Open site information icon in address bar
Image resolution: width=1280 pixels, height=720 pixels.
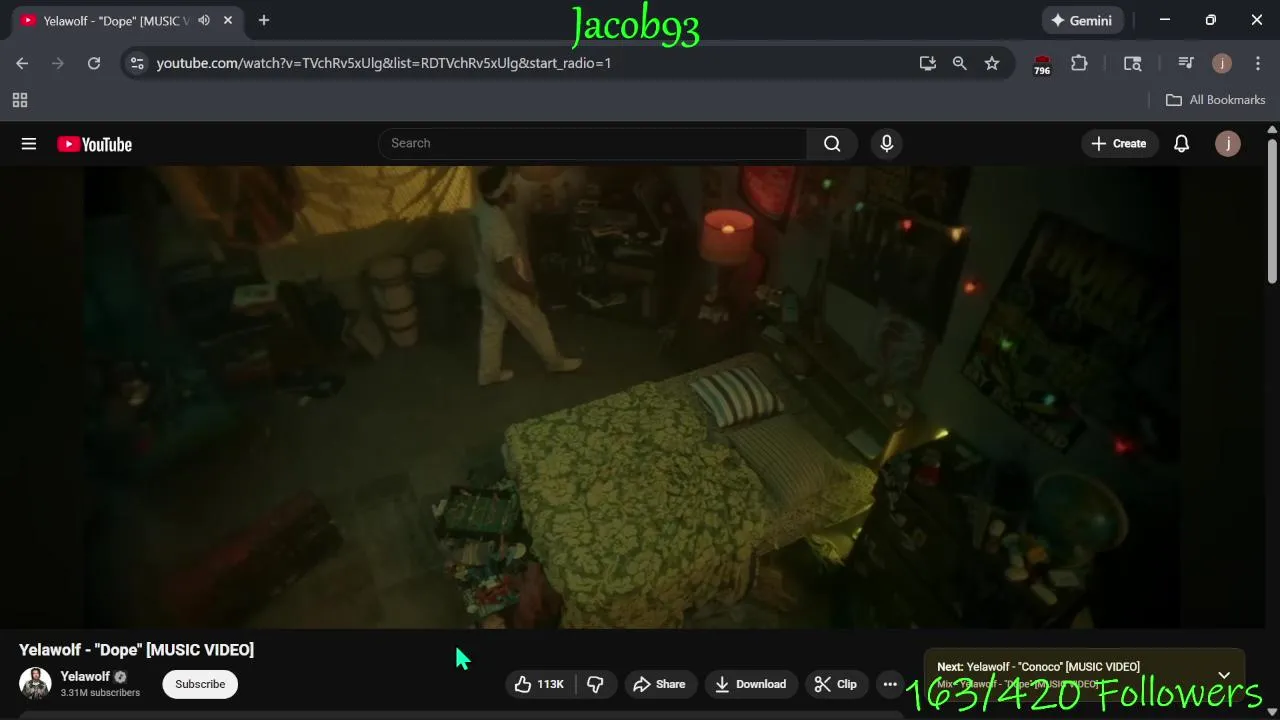[137, 63]
